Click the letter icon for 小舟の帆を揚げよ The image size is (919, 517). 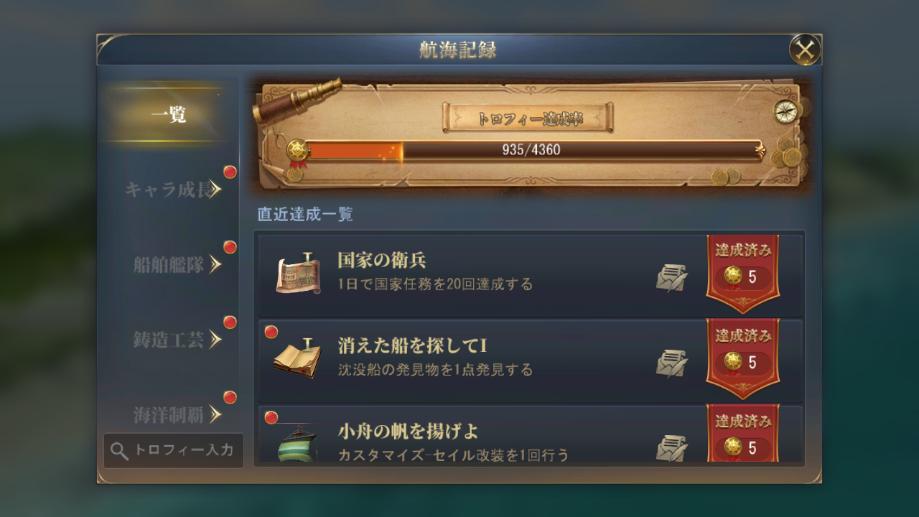tap(672, 448)
